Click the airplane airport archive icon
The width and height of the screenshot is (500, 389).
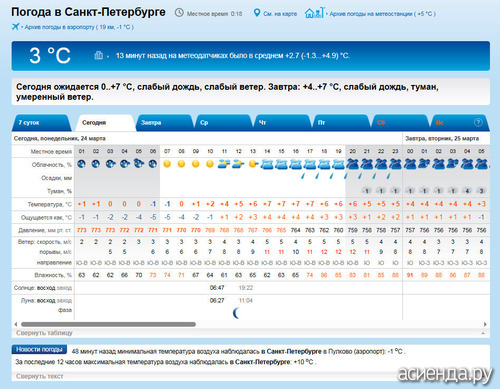[x=15, y=27]
